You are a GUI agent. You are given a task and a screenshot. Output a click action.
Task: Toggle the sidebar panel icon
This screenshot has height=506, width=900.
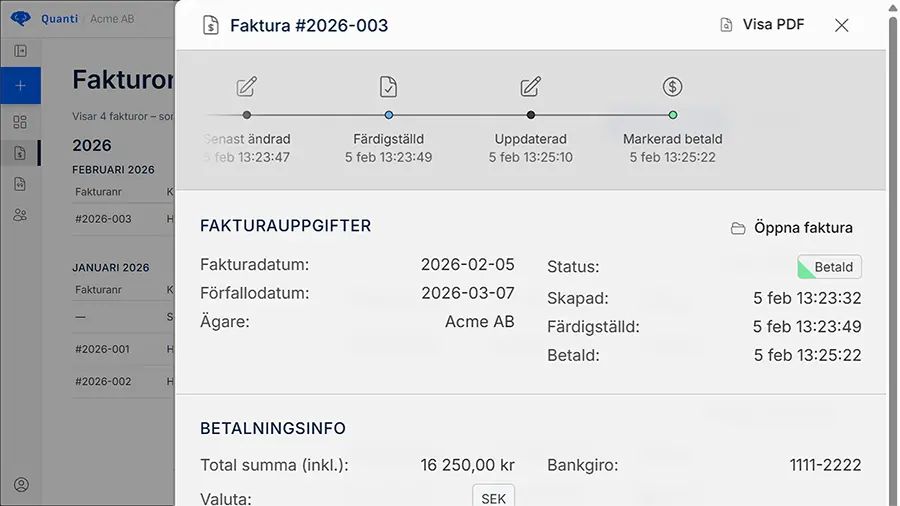tap(20, 51)
